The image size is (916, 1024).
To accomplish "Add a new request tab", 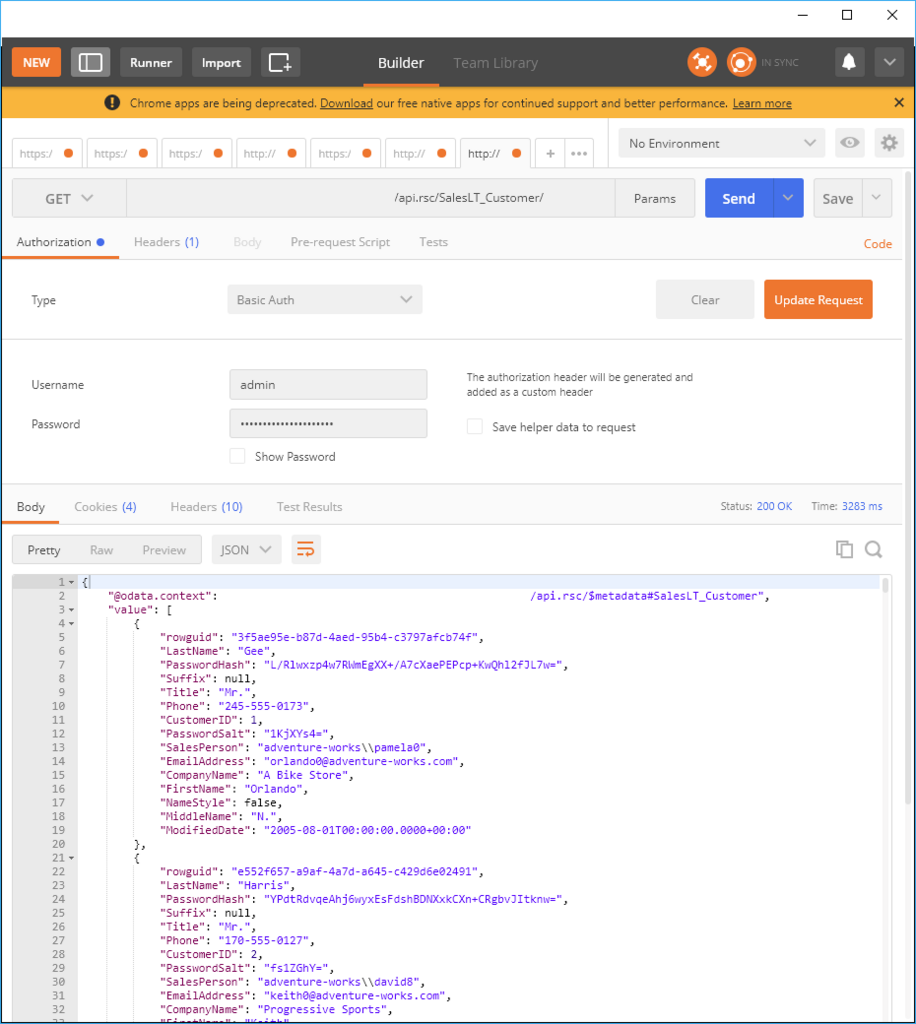I will pyautogui.click(x=550, y=153).
